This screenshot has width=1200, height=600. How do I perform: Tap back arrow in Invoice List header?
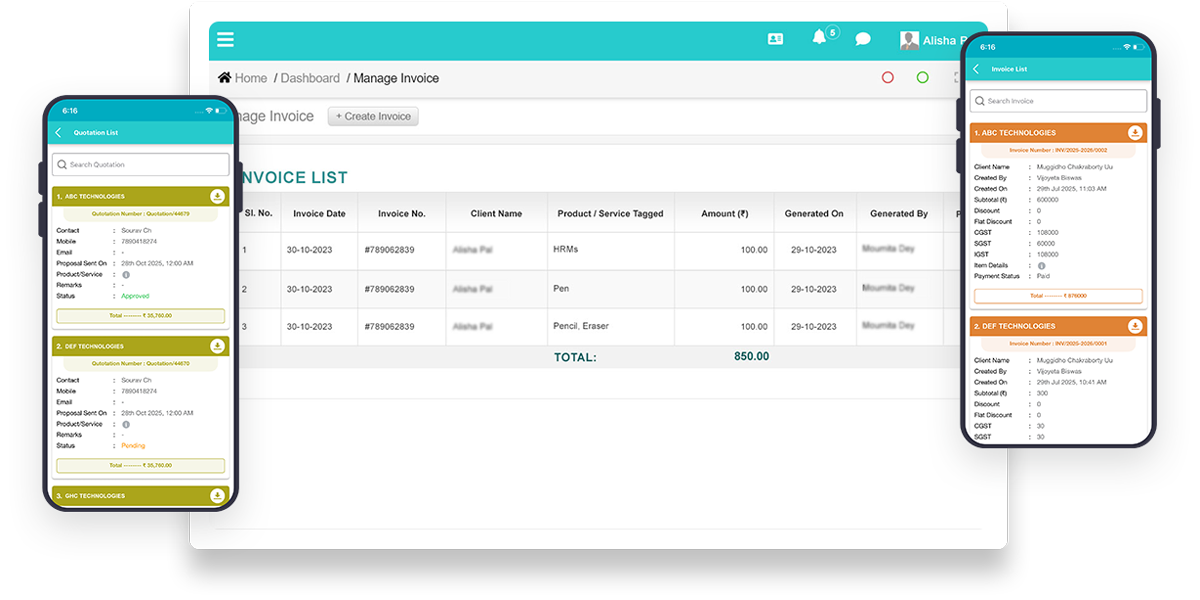click(x=976, y=69)
